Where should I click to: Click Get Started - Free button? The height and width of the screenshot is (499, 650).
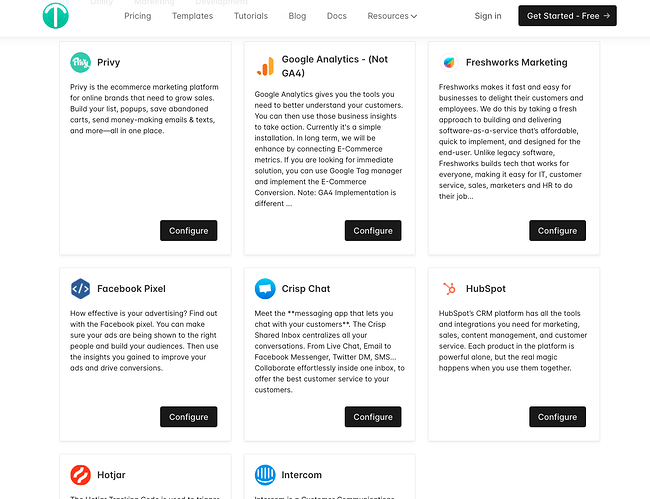pos(568,16)
